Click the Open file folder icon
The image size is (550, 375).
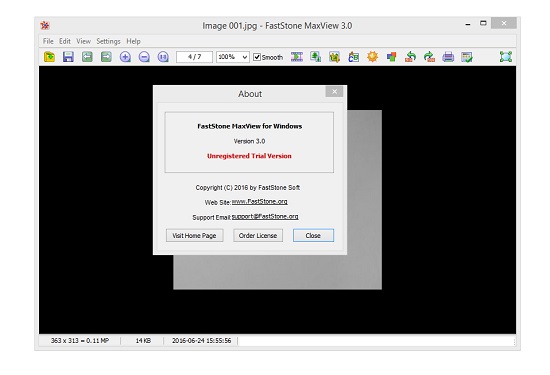click(49, 56)
